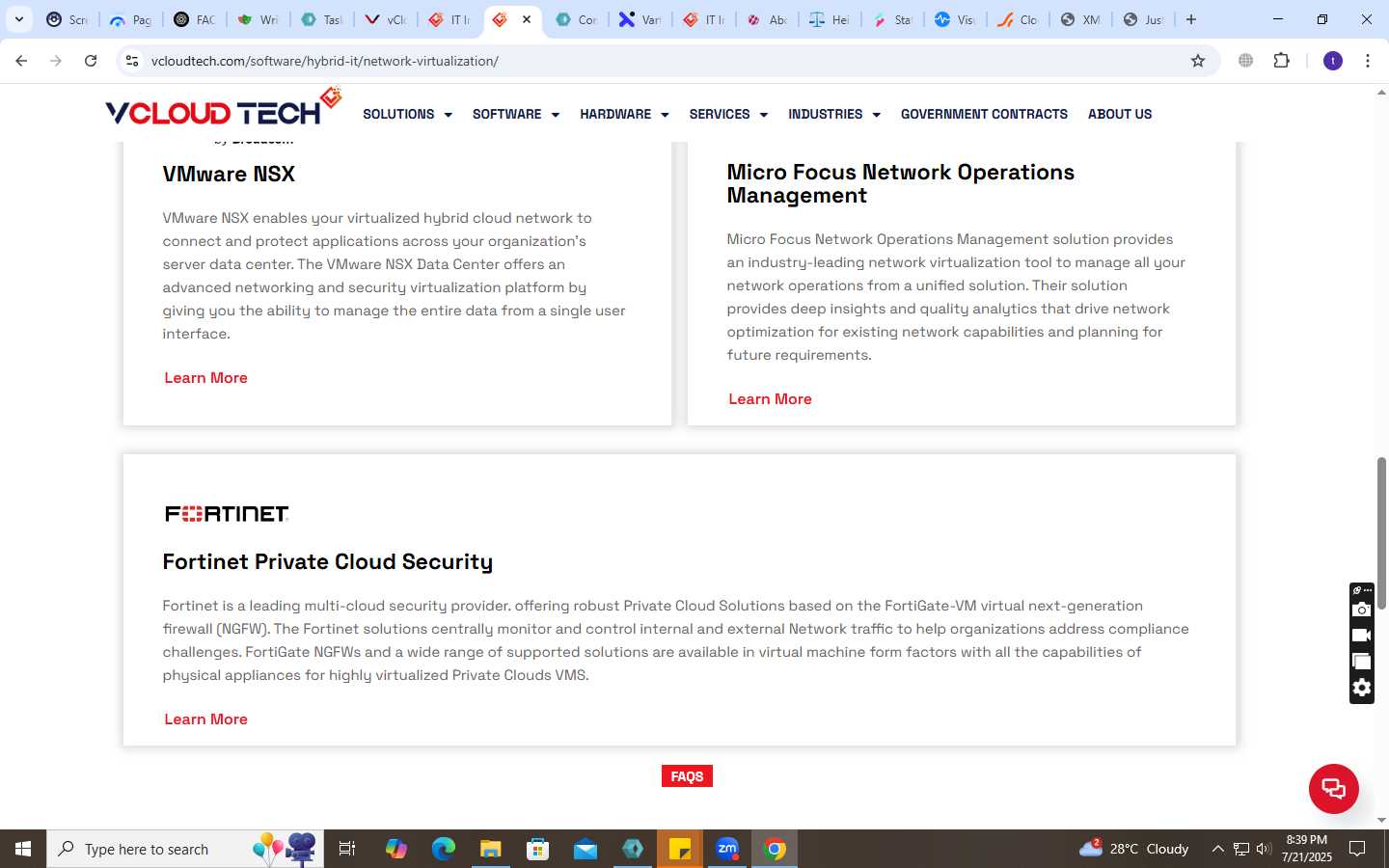Open a new browser tab
1389x868 pixels.
click(x=1191, y=19)
